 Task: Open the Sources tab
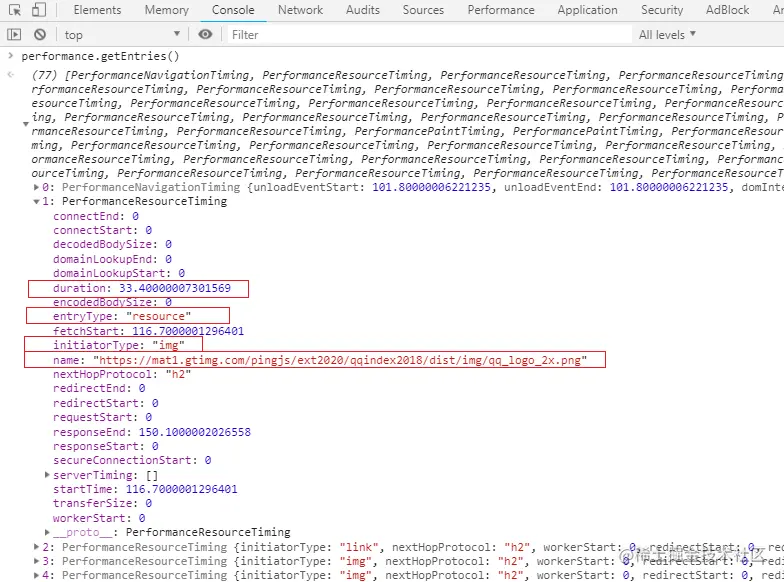coord(424,10)
